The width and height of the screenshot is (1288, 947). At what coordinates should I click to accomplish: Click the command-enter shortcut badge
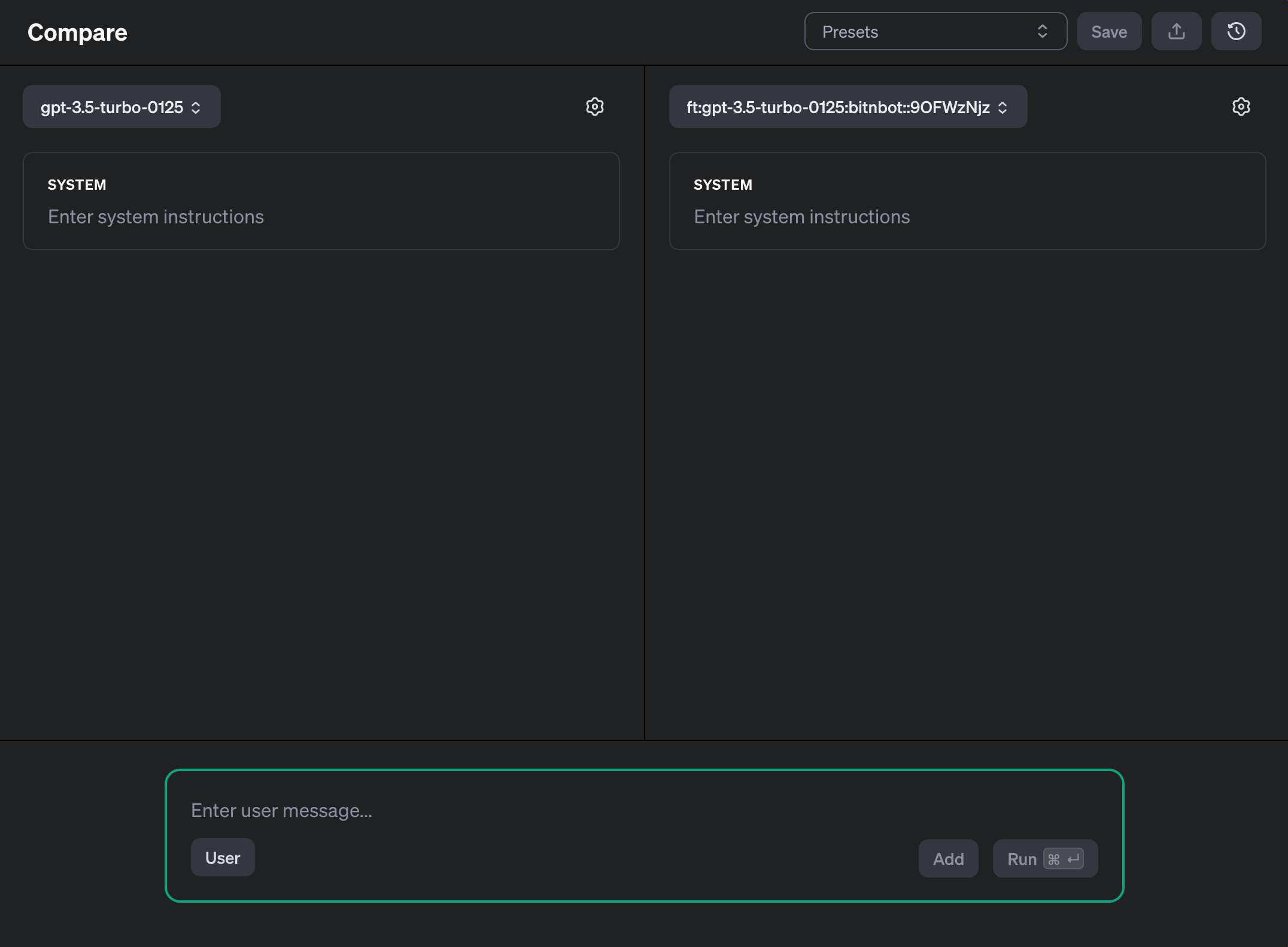coord(1063,859)
